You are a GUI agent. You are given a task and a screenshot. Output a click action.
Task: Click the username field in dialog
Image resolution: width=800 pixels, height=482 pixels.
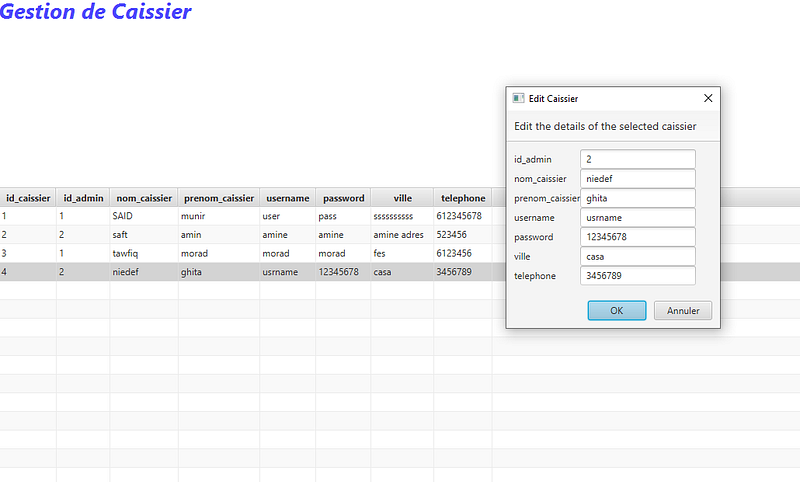click(638, 218)
